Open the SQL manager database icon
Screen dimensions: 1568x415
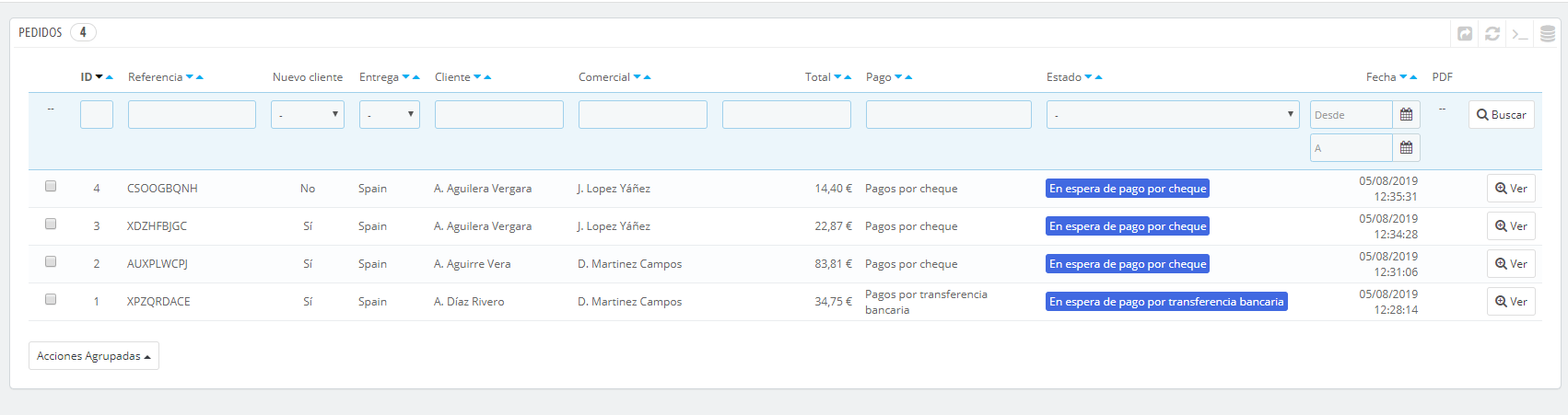1548,34
